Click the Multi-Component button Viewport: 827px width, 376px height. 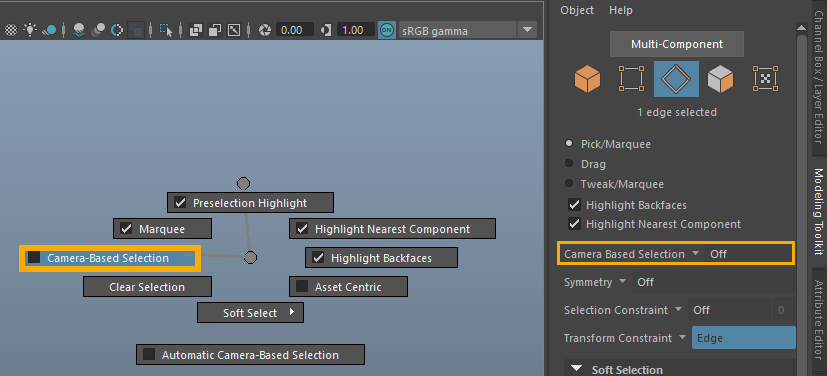(677, 44)
